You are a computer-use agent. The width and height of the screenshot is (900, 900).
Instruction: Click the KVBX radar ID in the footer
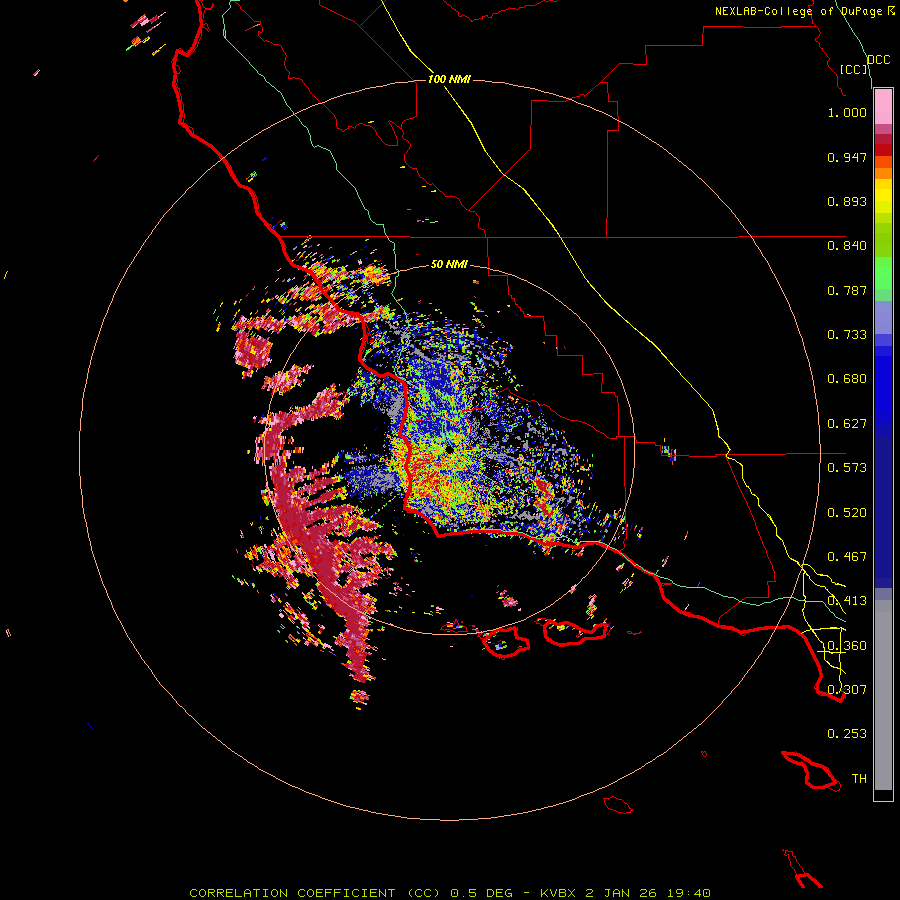(558, 893)
